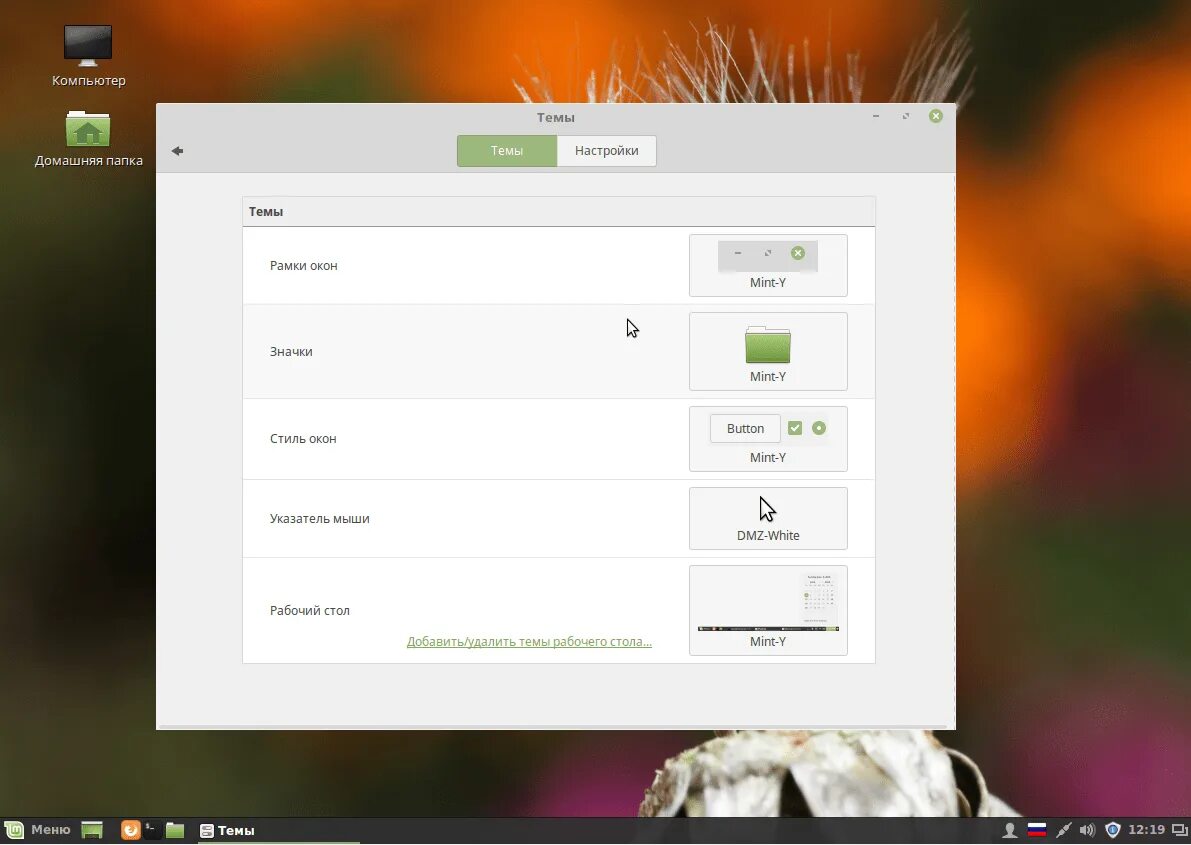
Task: Switch to the Настройки tab
Action: point(606,150)
